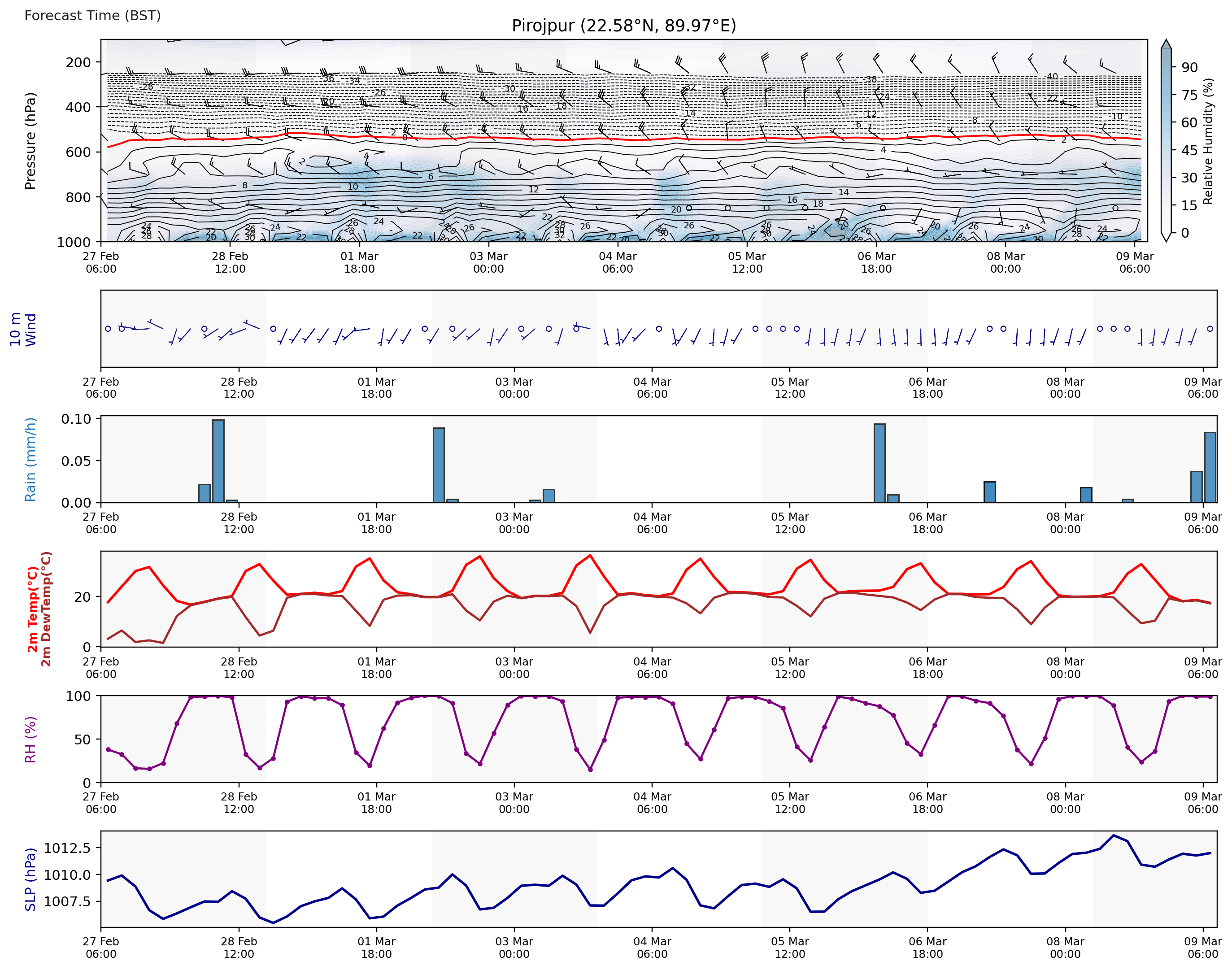1232x970 pixels.
Task: Click the tallest rain bar near 28 Feb
Action: (218, 461)
